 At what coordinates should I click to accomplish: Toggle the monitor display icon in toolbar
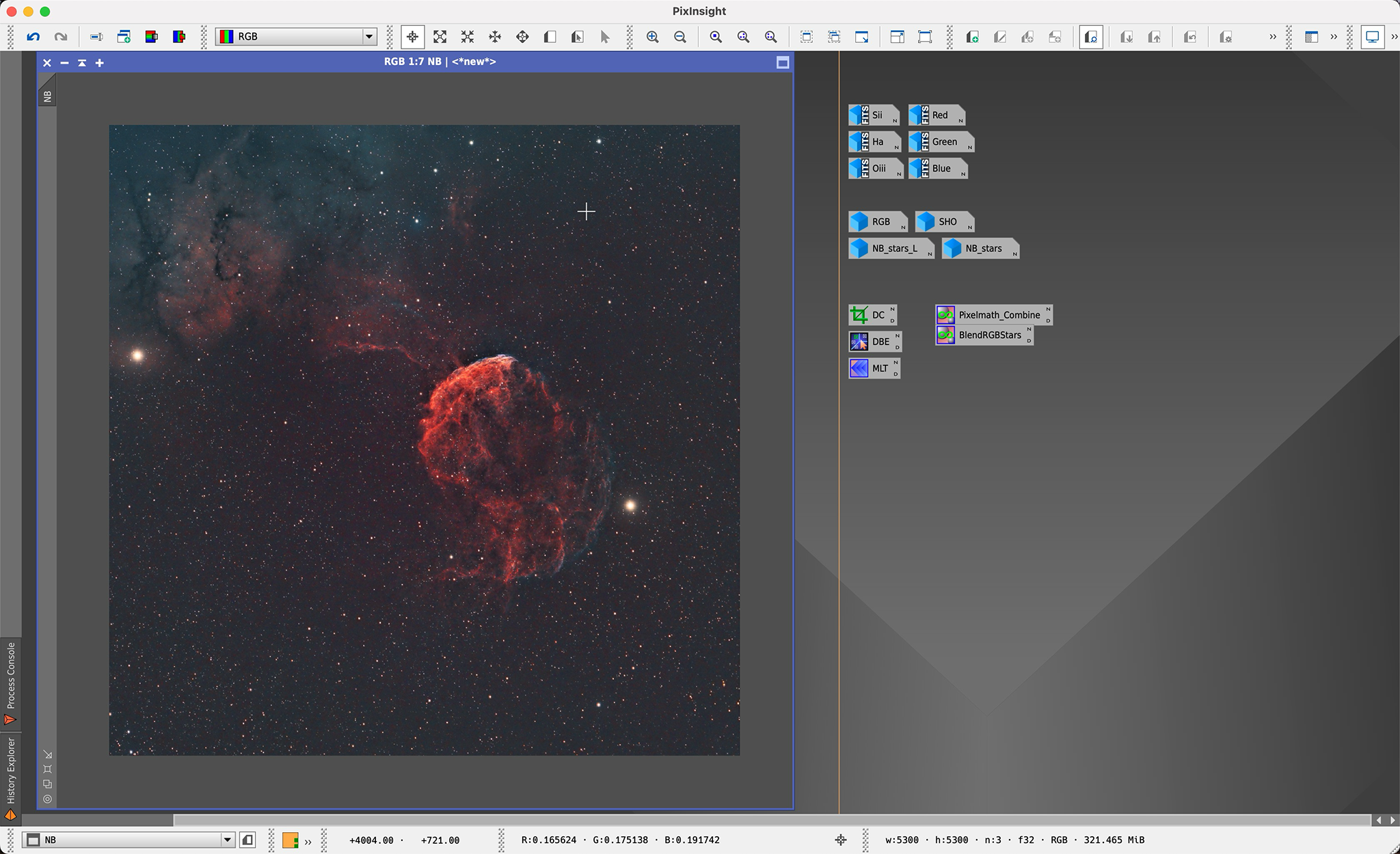point(1372,37)
